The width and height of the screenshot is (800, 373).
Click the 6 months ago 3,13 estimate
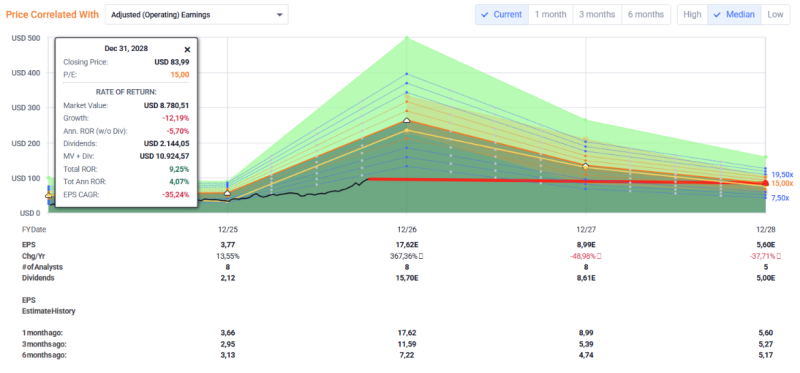point(228,355)
